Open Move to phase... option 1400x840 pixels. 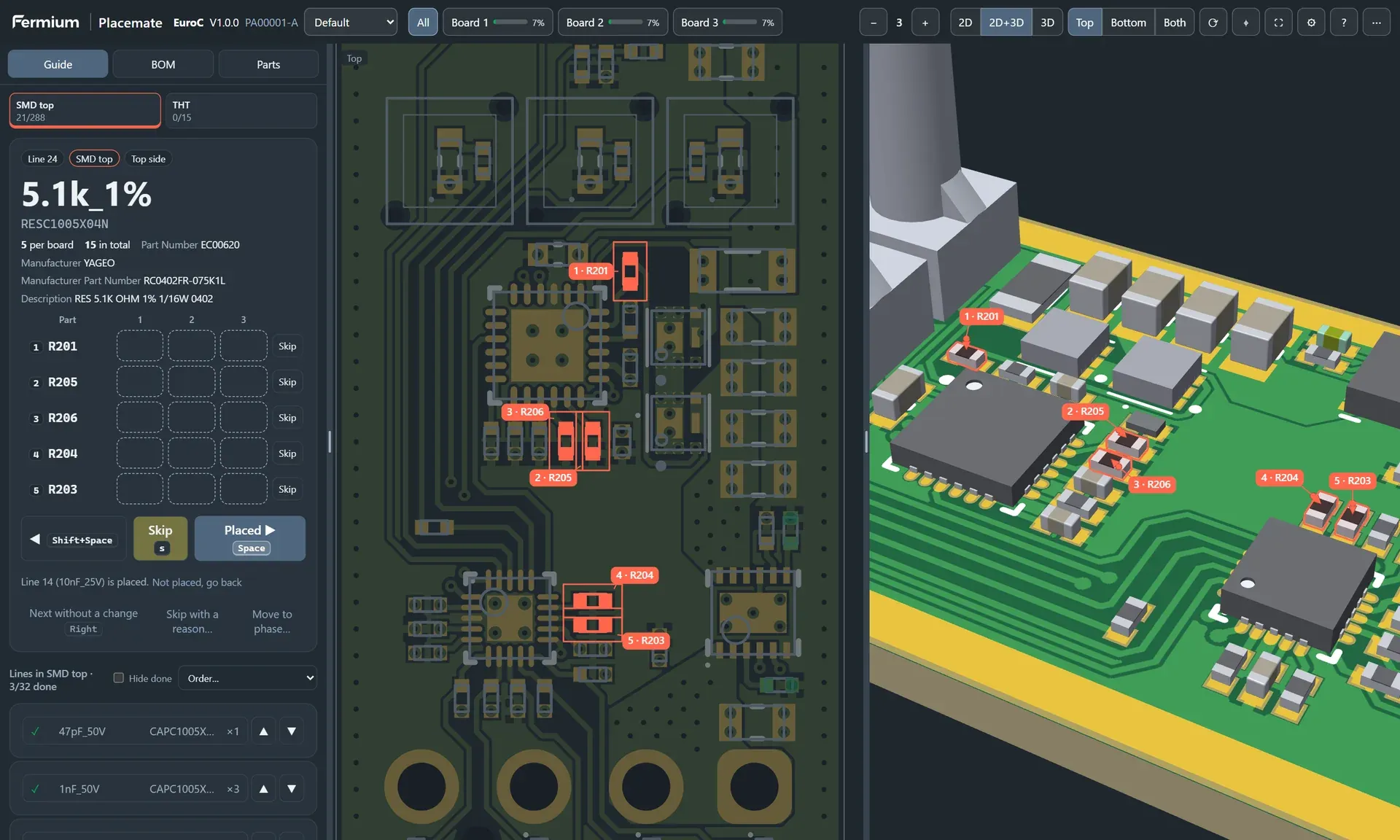[x=272, y=621]
